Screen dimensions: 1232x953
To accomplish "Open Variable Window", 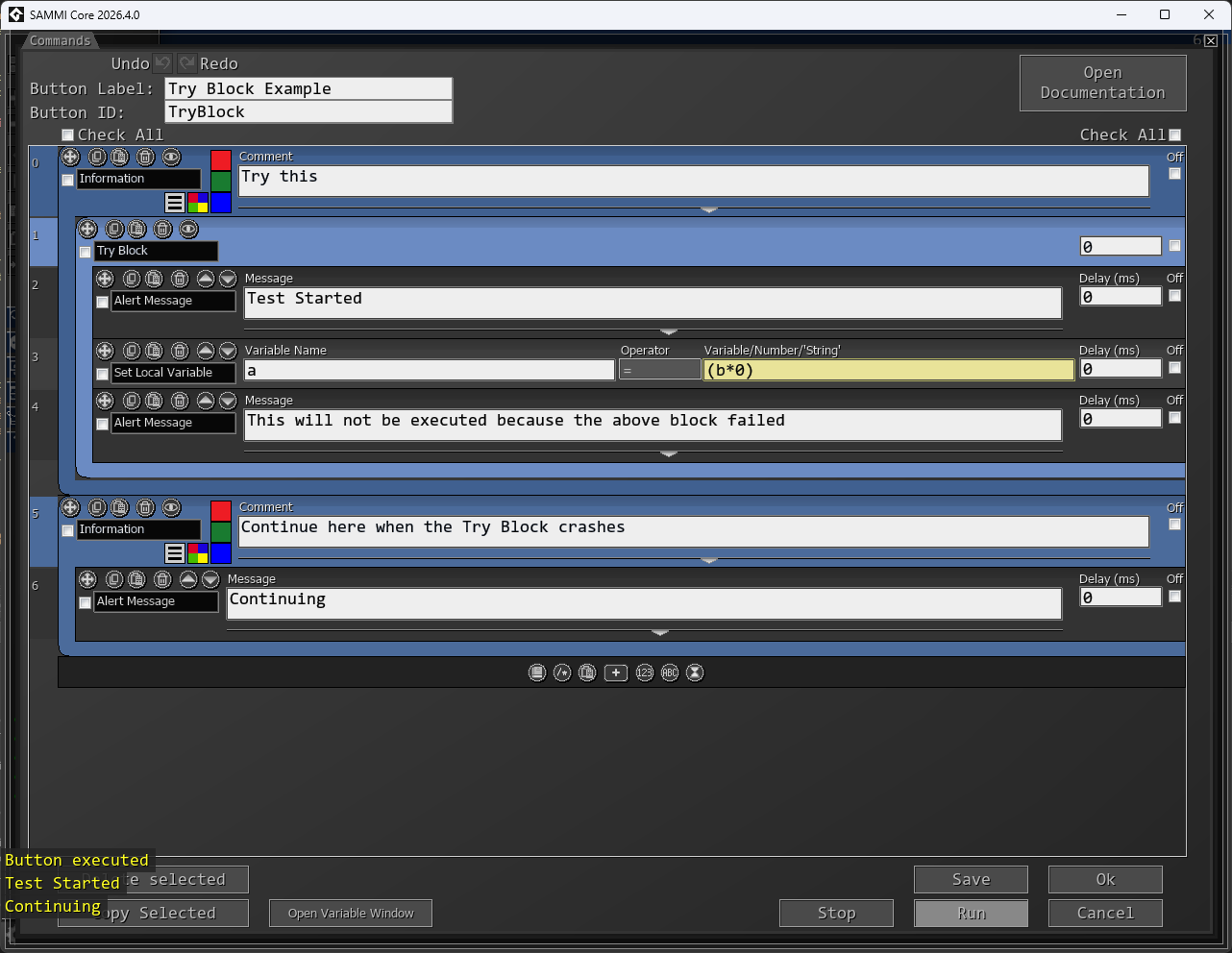I will pyautogui.click(x=351, y=913).
